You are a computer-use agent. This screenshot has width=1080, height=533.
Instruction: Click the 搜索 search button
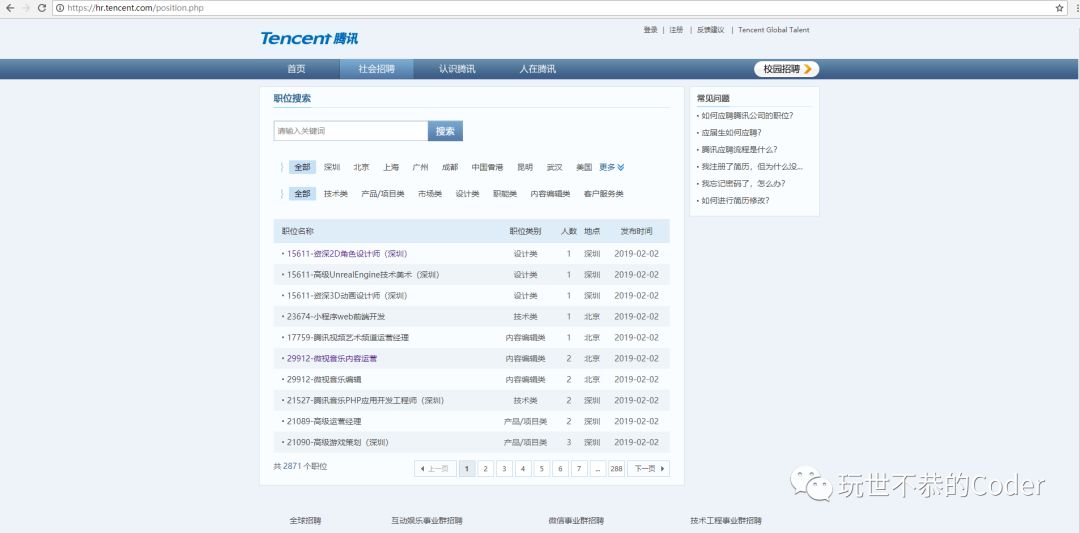pos(445,131)
